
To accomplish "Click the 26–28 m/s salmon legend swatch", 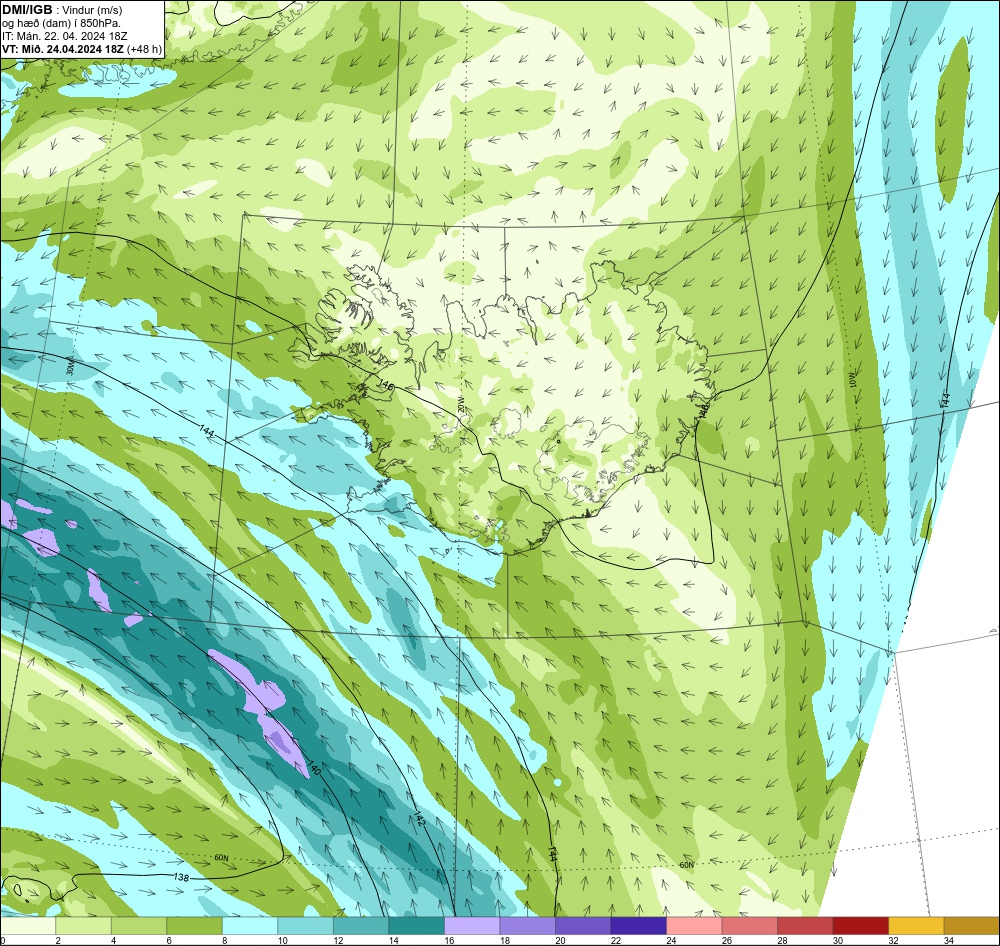I will tap(749, 925).
